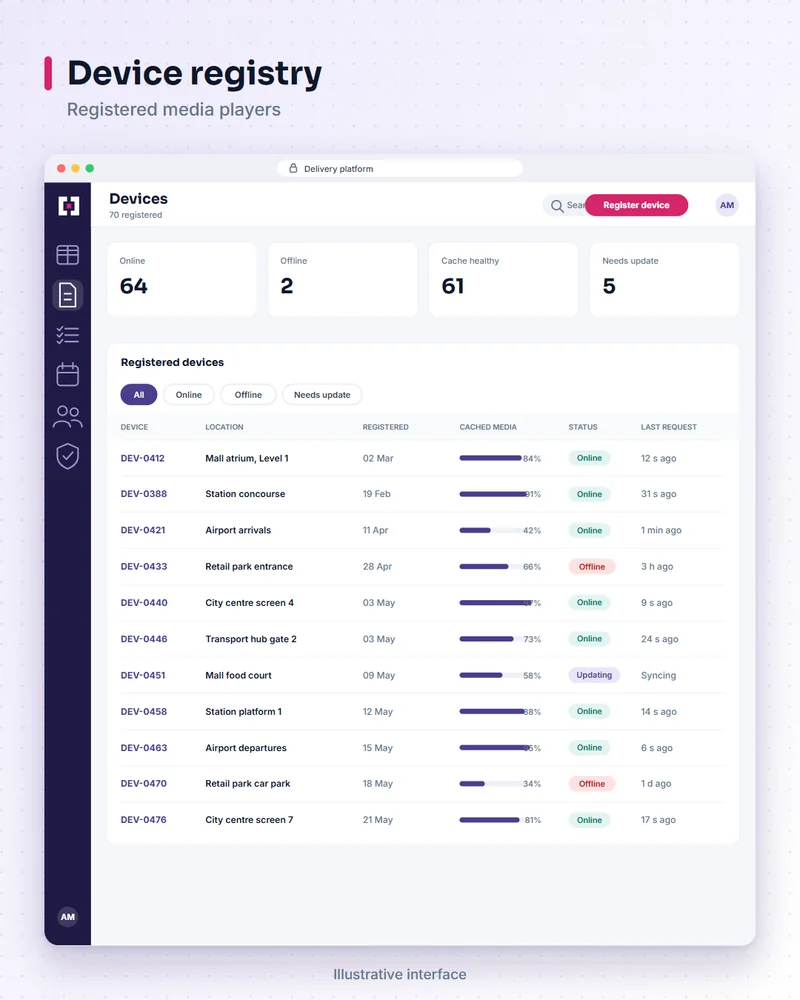
Task: Click the REGISTERED column header
Action: click(385, 427)
